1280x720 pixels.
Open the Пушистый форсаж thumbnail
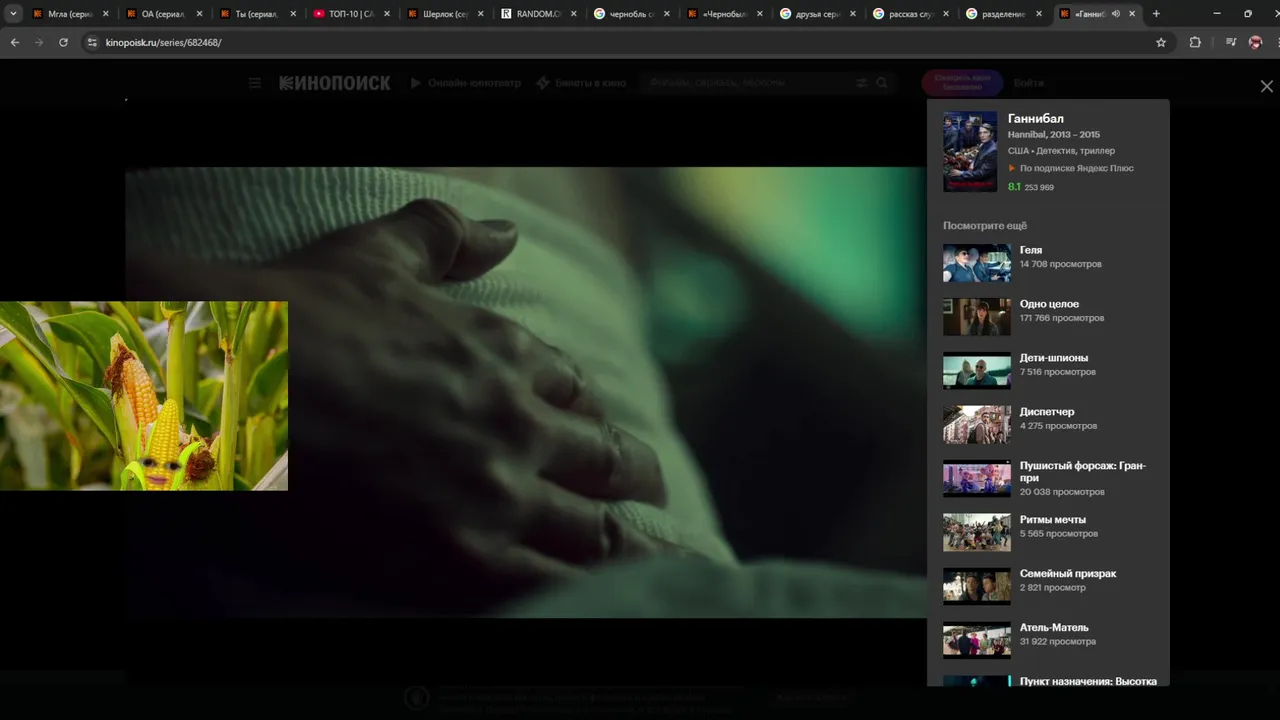point(977,479)
